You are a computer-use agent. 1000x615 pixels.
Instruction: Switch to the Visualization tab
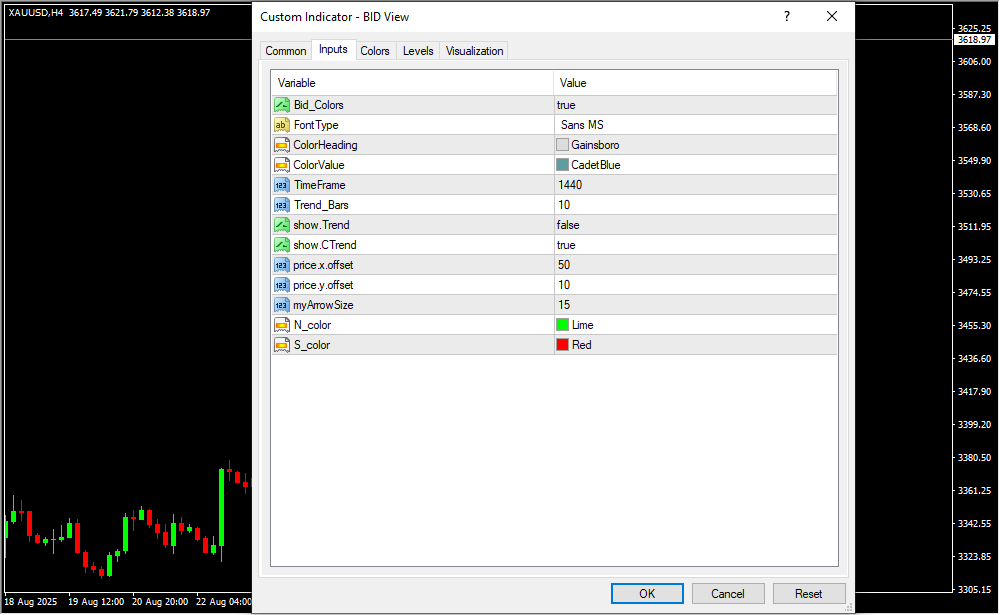pos(474,51)
